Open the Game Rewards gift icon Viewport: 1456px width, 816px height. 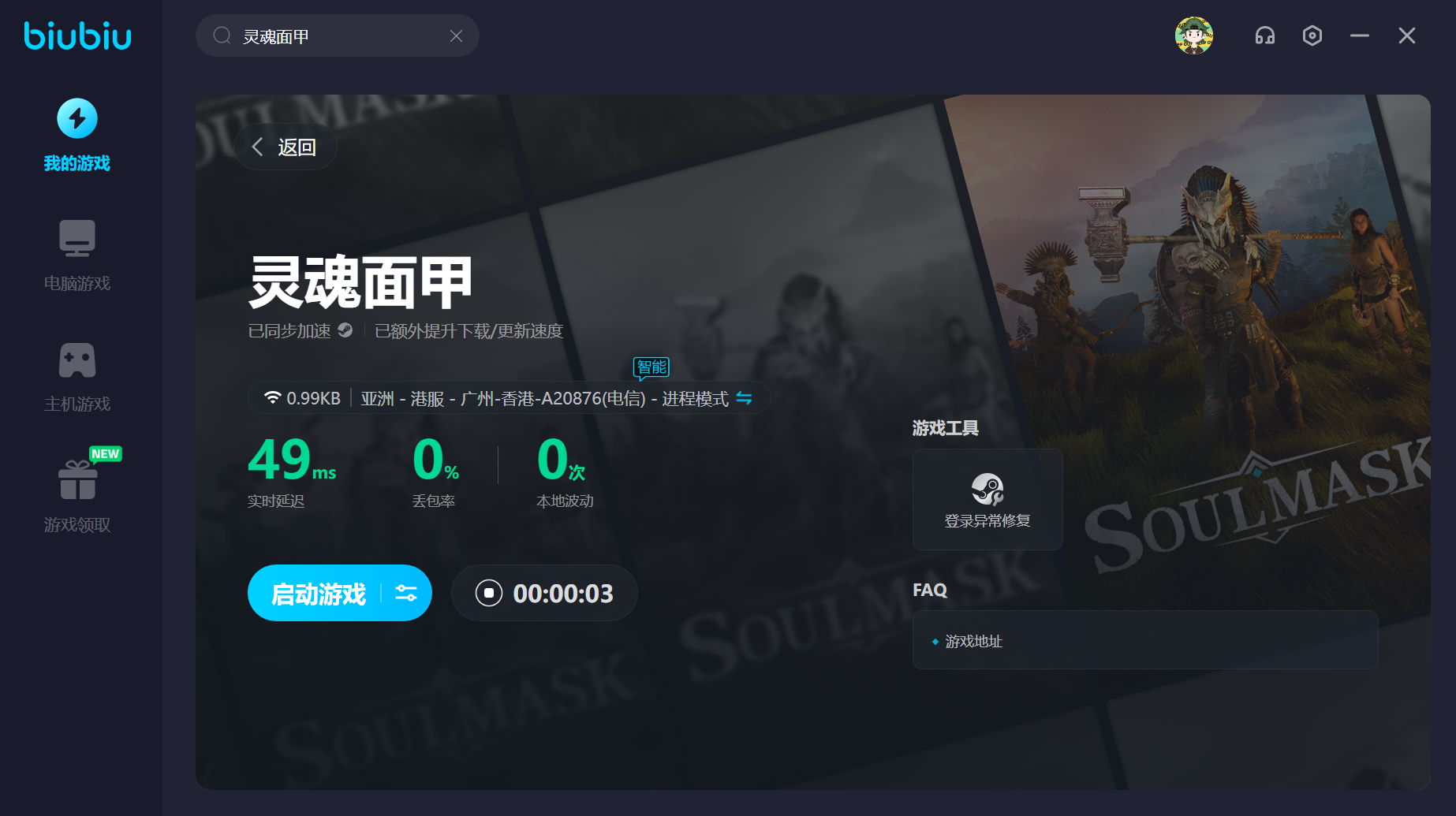77,480
